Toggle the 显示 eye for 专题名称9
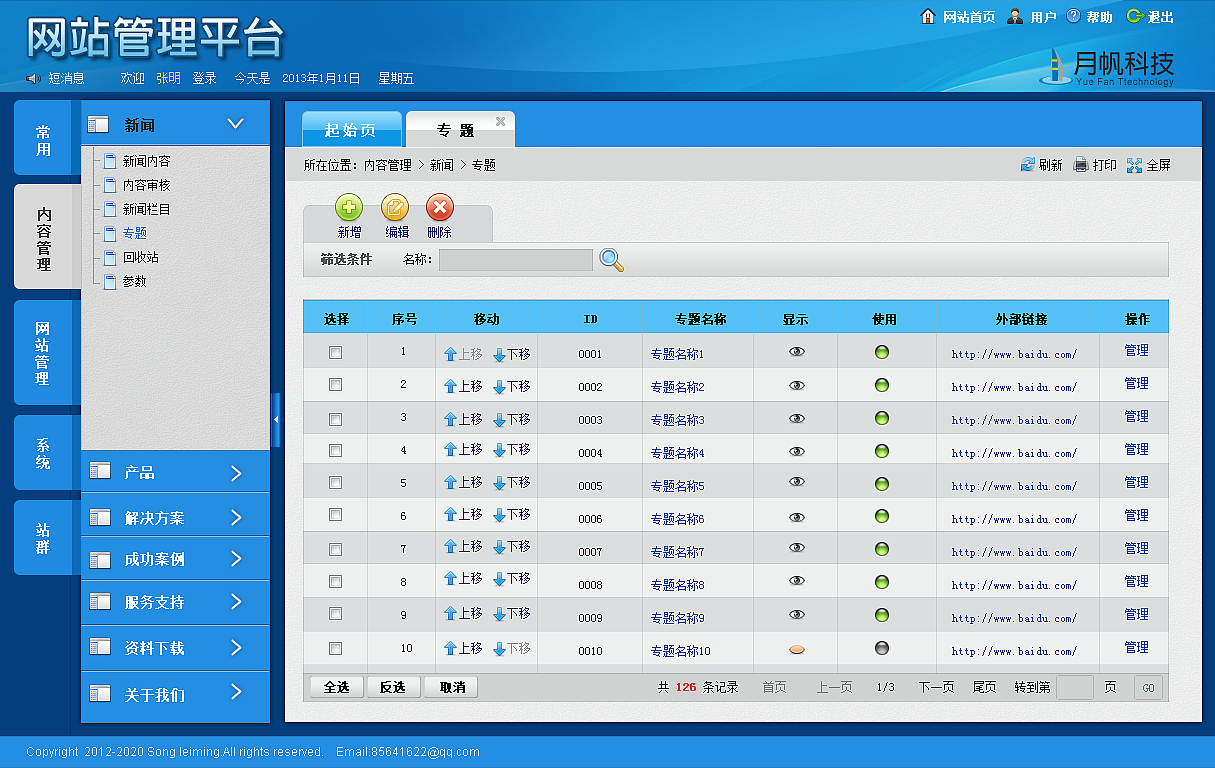Viewport: 1215px width, 768px height. click(797, 615)
